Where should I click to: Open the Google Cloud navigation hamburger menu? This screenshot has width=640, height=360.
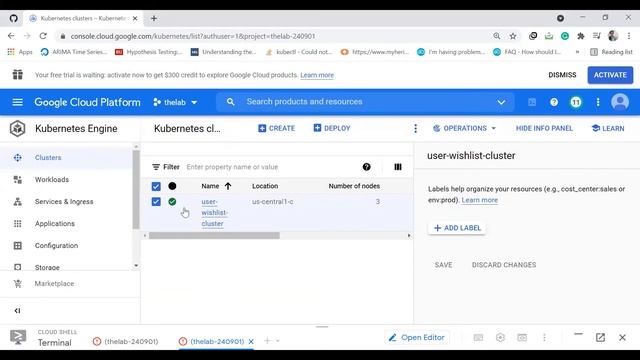coord(18,102)
